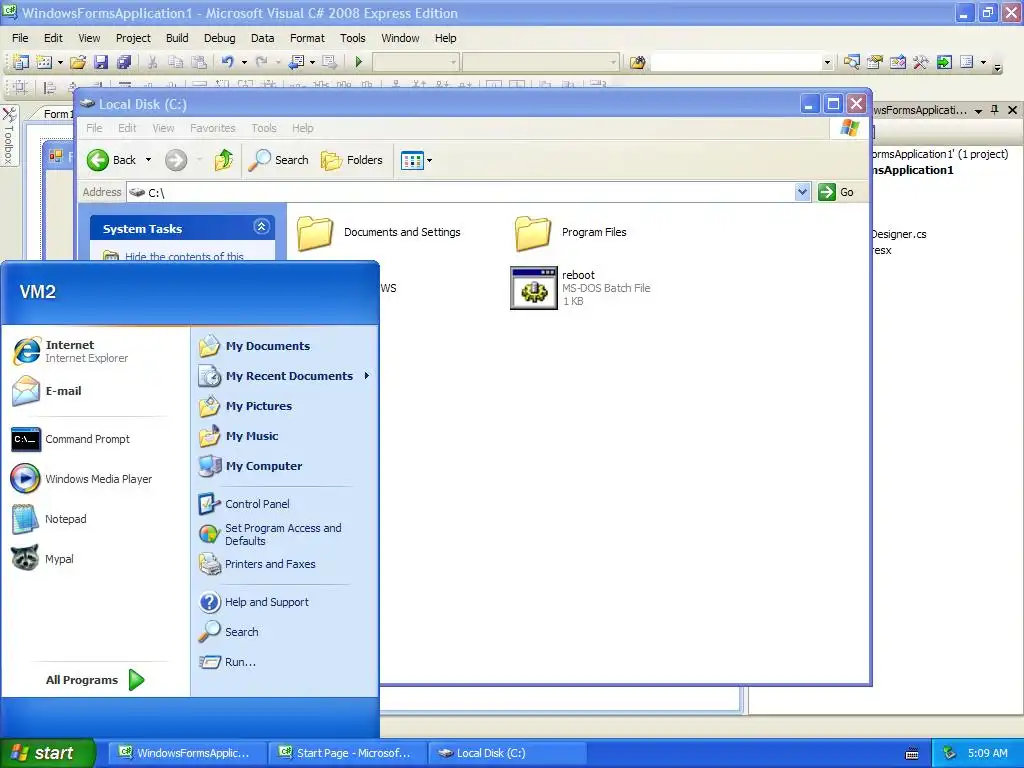Collapse System Tasks panel chevron
Viewport: 1024px width, 768px height.
(x=261, y=227)
